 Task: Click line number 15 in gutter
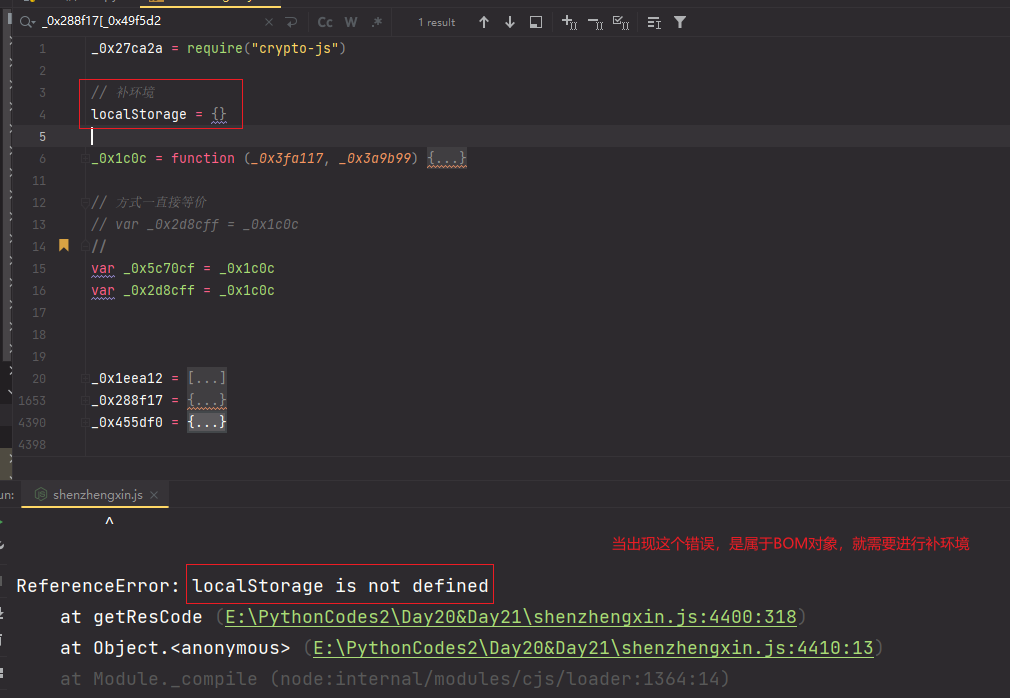[x=39, y=269]
